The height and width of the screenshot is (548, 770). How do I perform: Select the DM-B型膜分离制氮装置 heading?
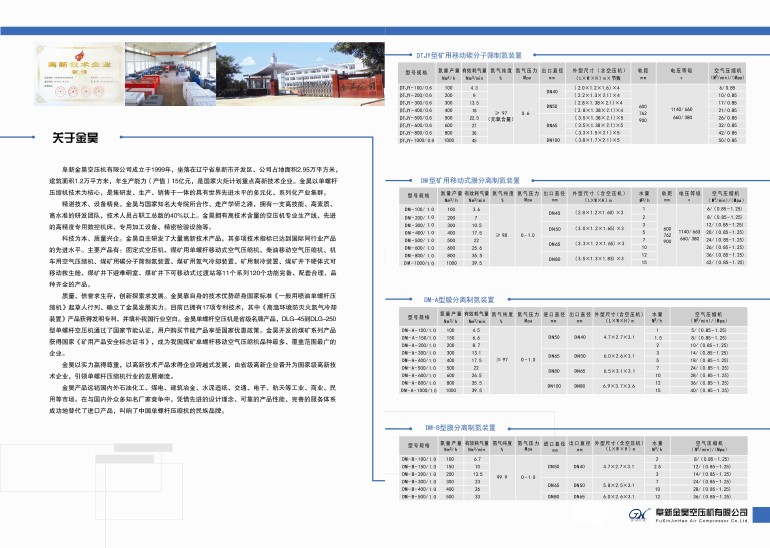tap(460, 428)
